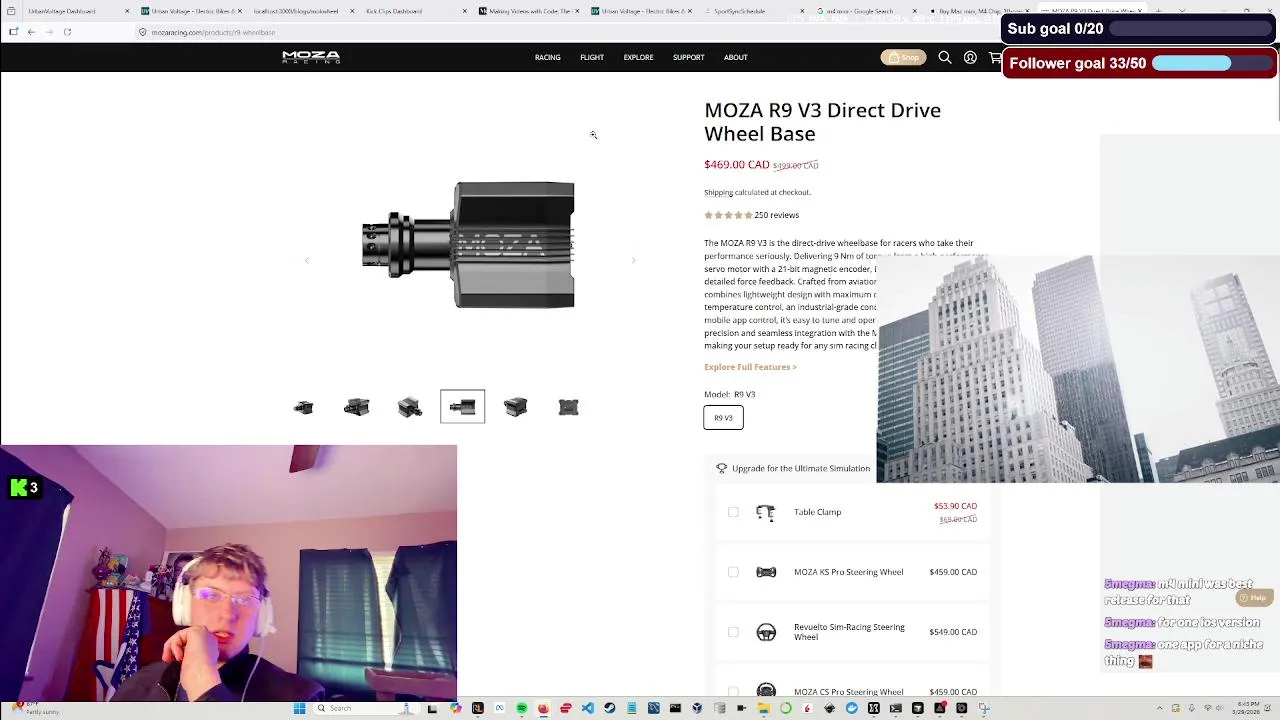Select the second product thumbnail
Viewport: 1280px width, 720px height.
[x=357, y=407]
